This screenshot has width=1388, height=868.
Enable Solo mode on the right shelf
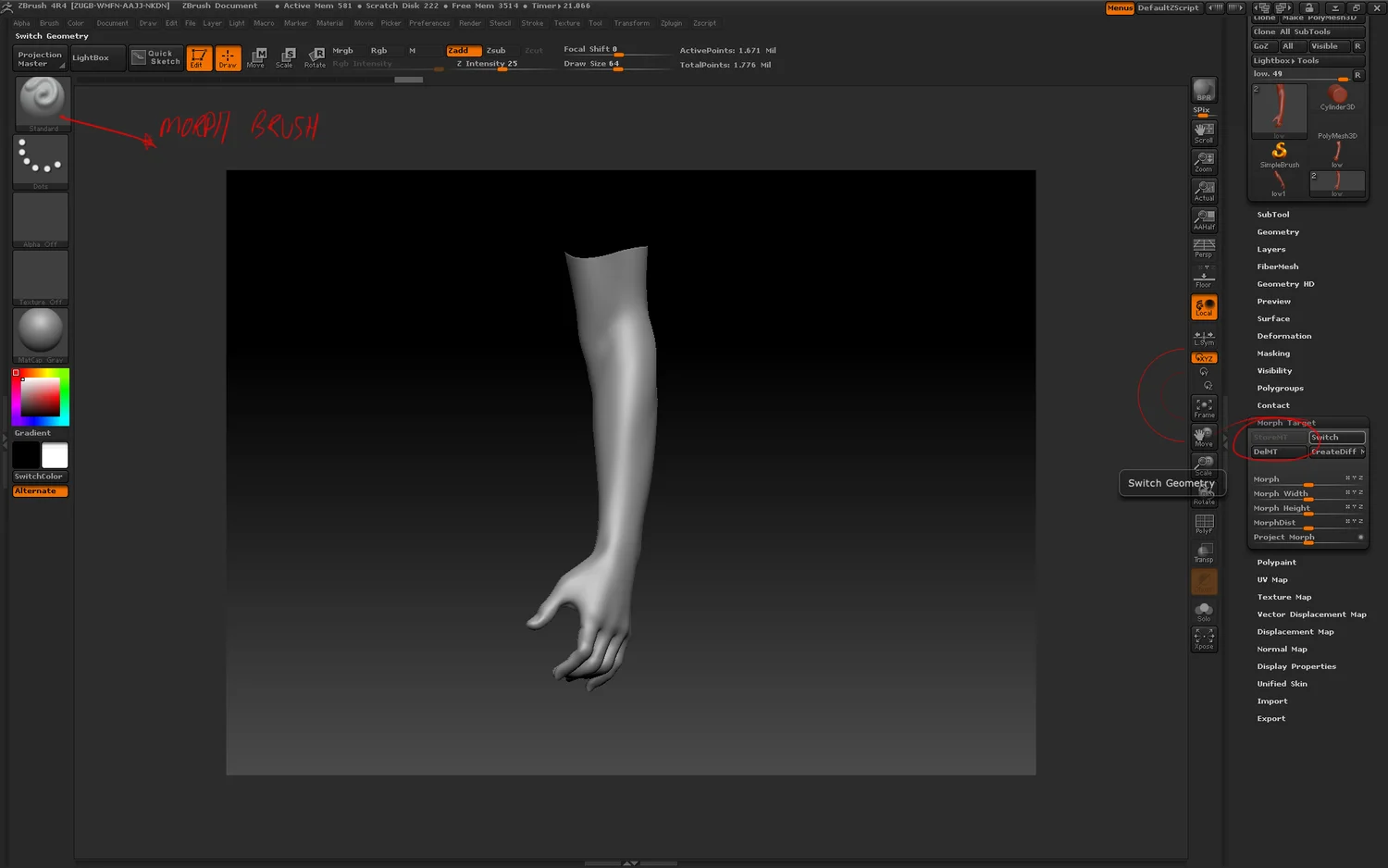point(1203,608)
